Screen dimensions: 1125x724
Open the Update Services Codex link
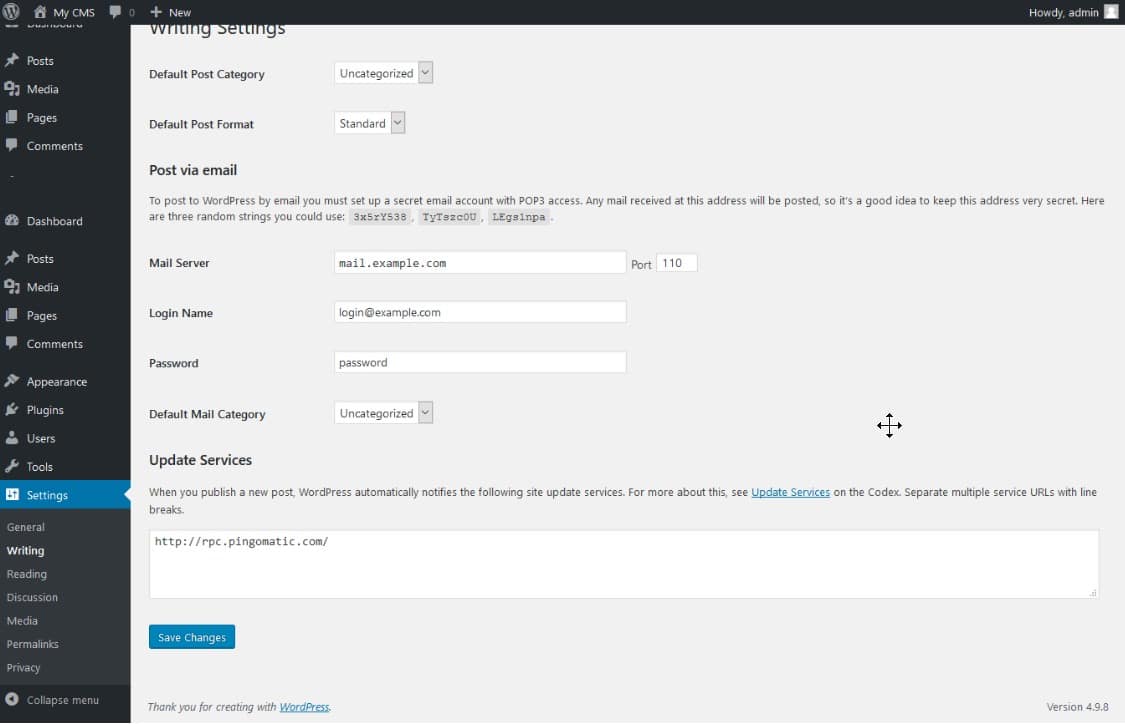tap(790, 492)
